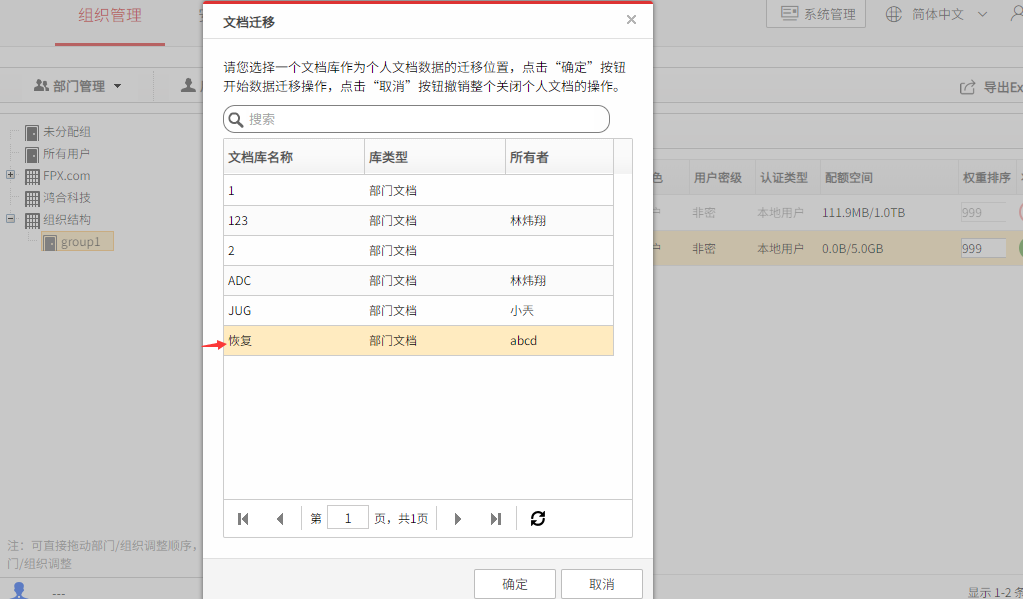Go to first page of library list
This screenshot has height=599, width=1023.
tap(243, 519)
